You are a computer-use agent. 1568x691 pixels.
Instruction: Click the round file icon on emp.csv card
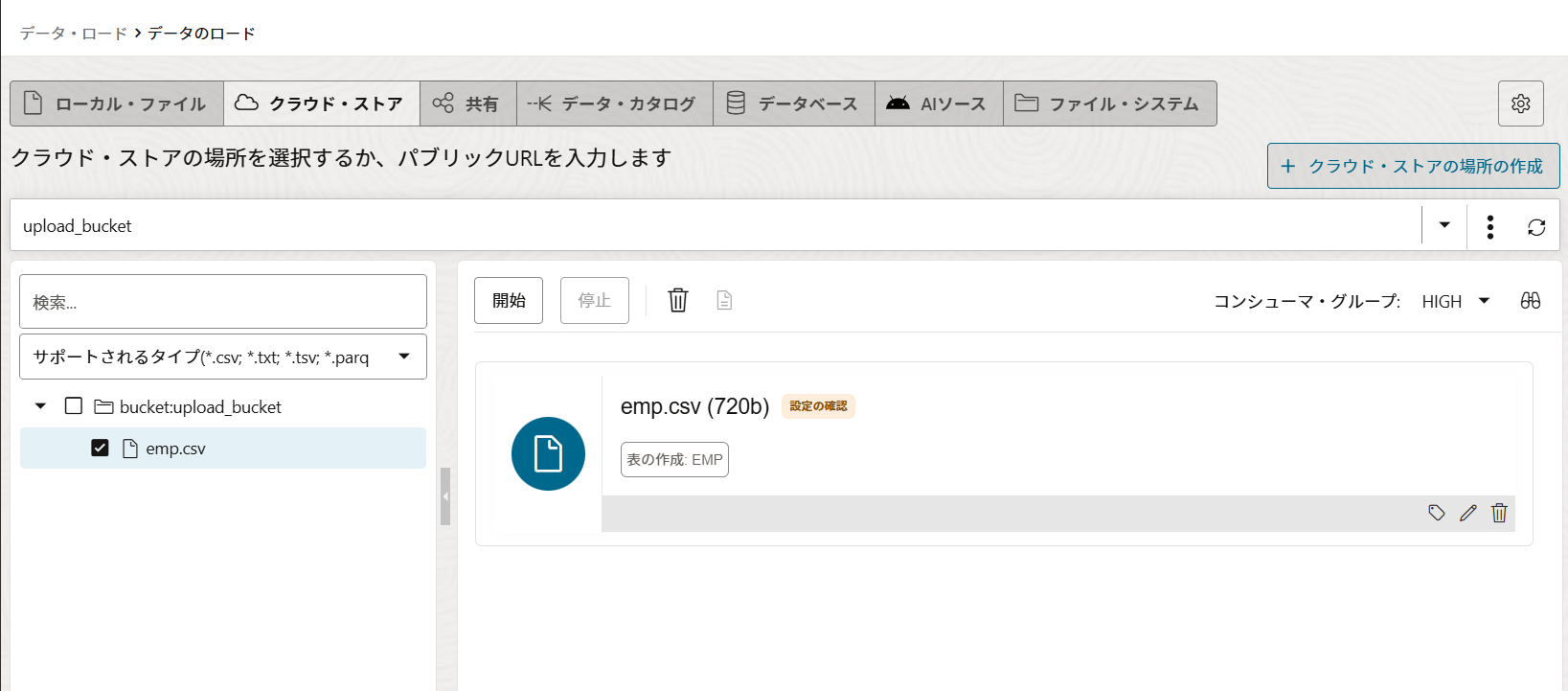548,453
